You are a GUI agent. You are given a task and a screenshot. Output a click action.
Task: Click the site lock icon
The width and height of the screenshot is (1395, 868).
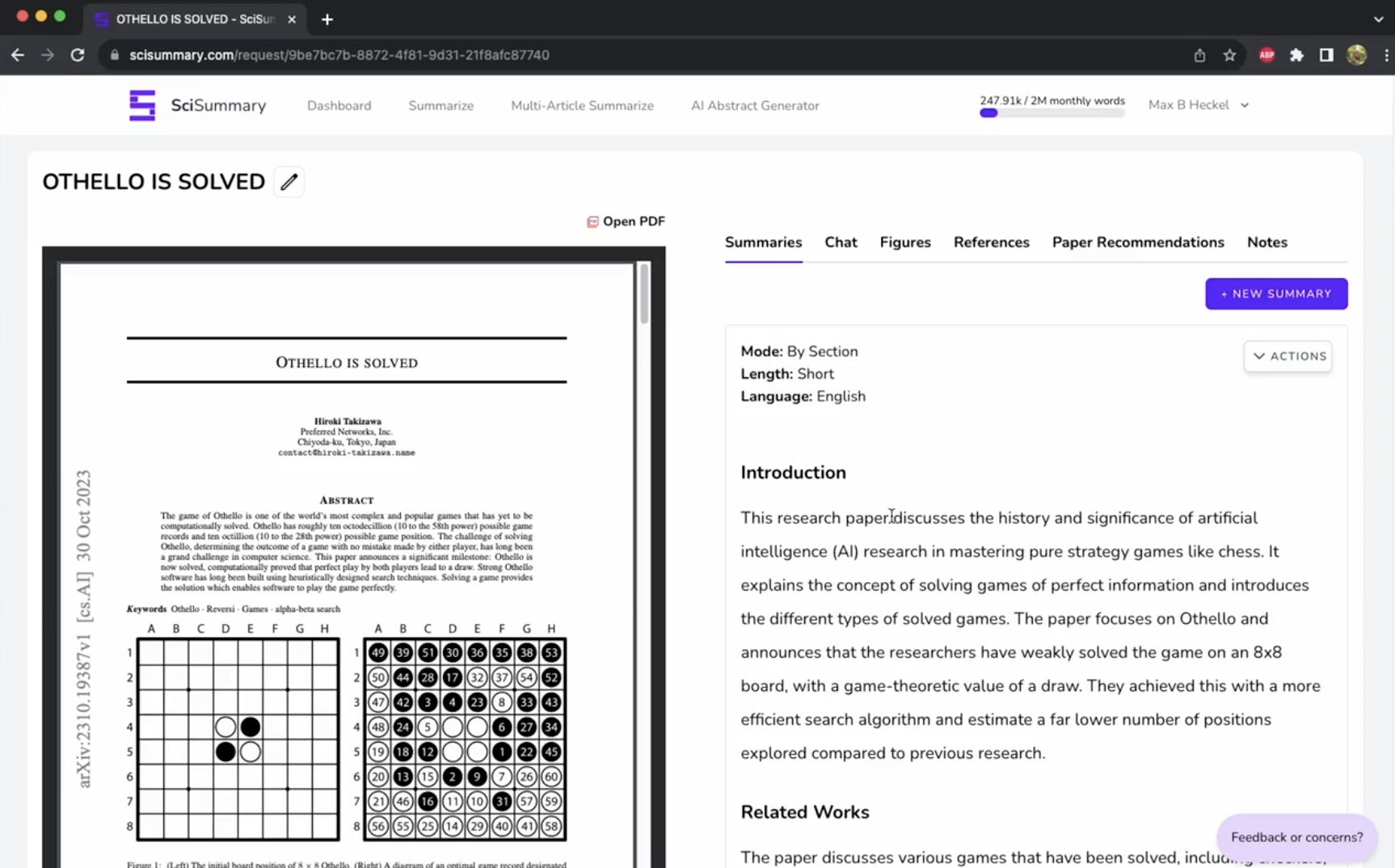114,55
